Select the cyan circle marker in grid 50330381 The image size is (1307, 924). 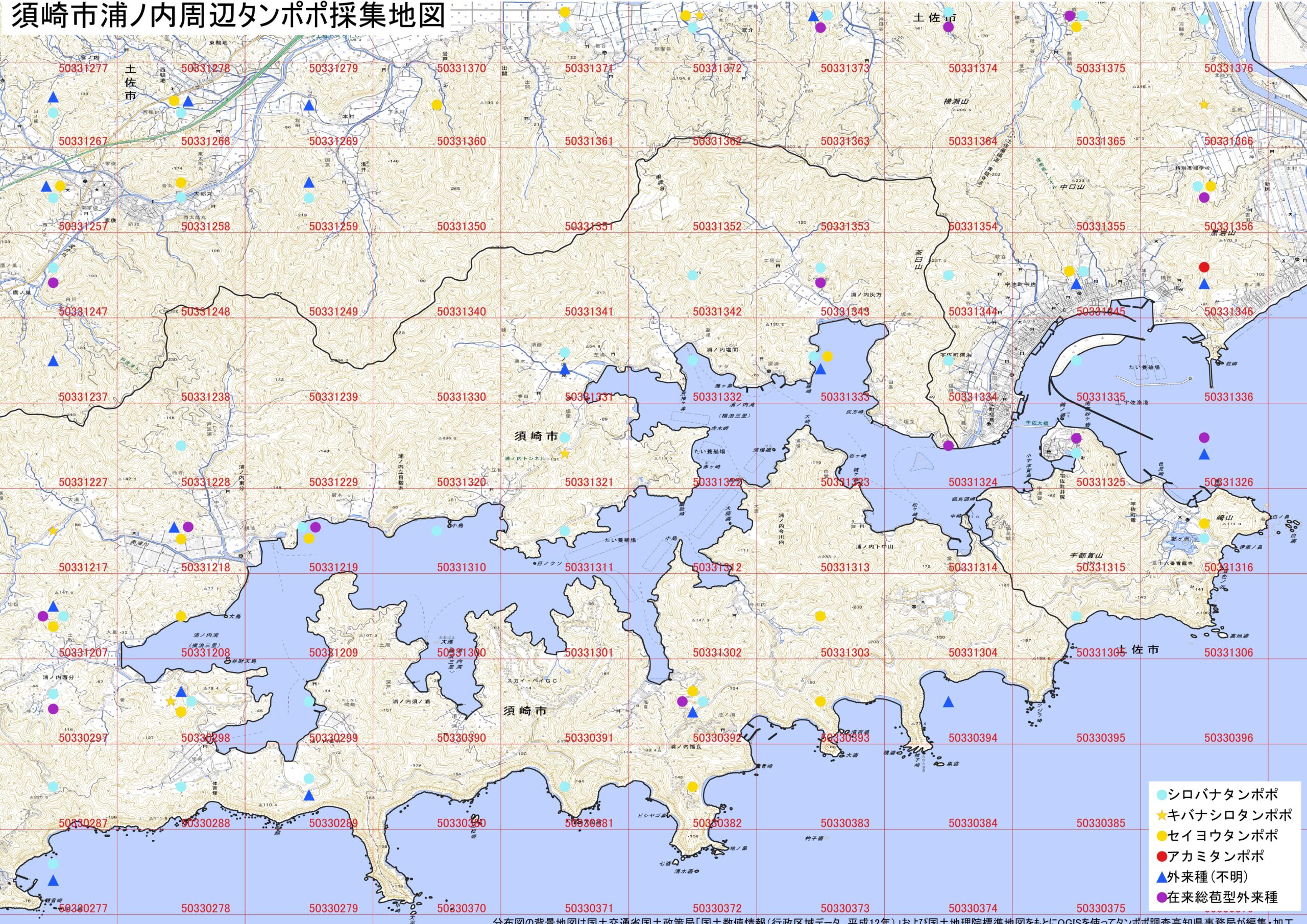click(565, 787)
